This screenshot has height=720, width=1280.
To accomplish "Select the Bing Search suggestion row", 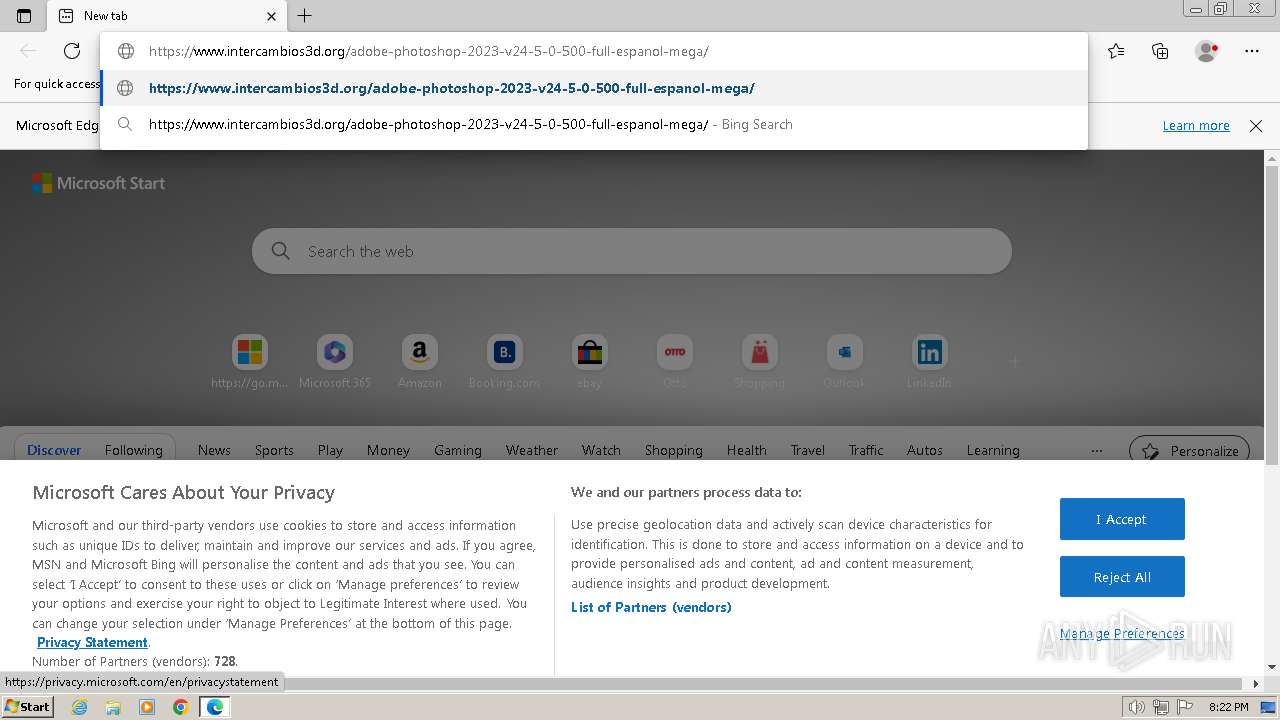I will click(x=594, y=125).
